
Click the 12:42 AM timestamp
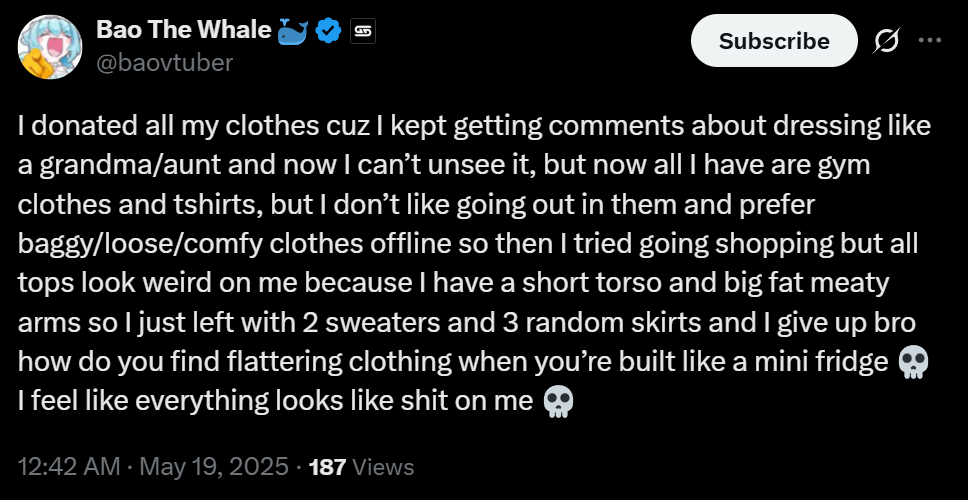69,467
